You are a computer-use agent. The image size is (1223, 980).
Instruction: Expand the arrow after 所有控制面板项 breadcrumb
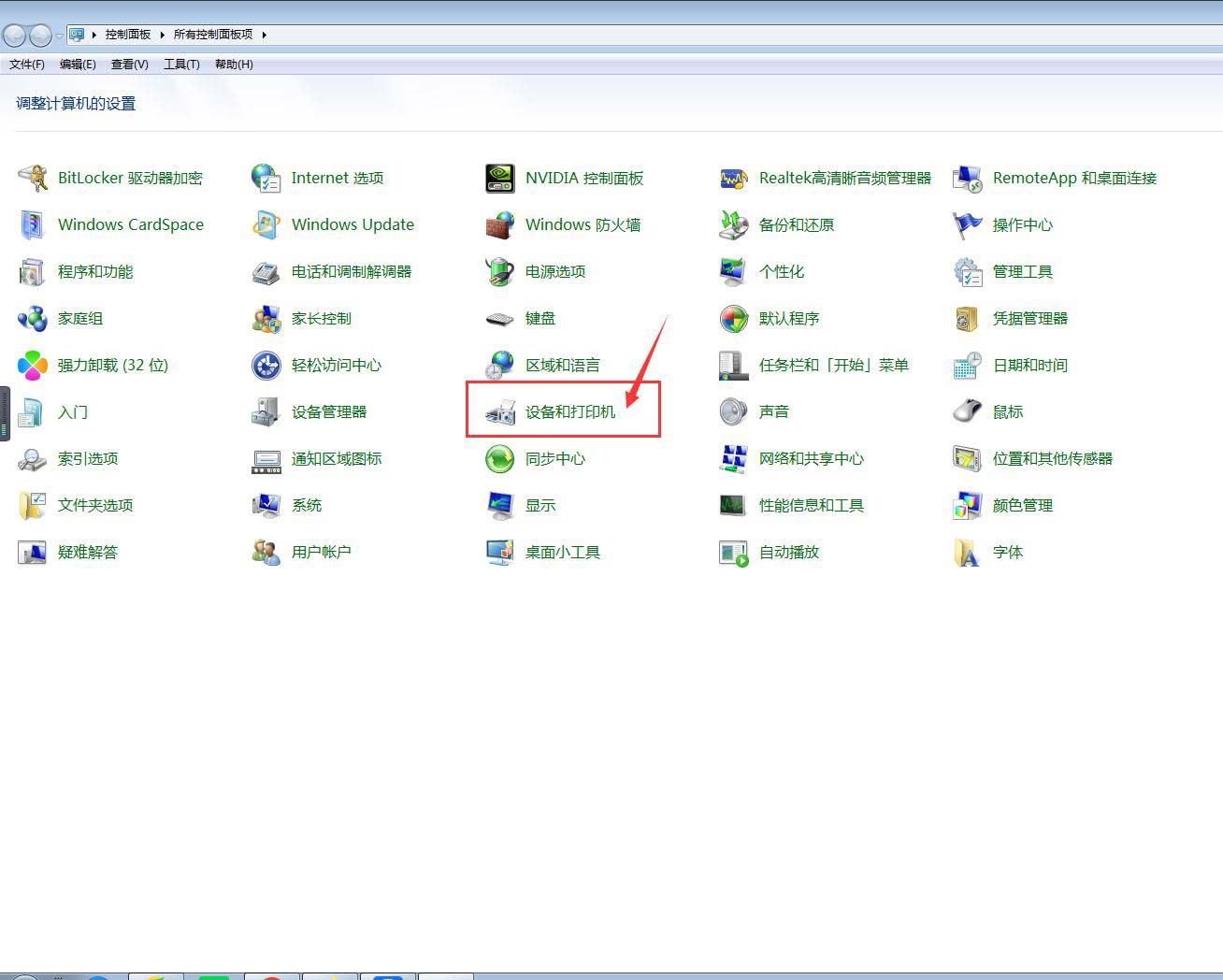point(265,35)
